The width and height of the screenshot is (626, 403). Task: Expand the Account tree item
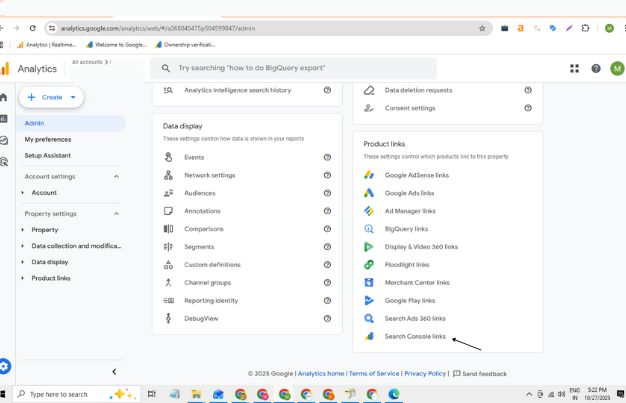point(23,193)
